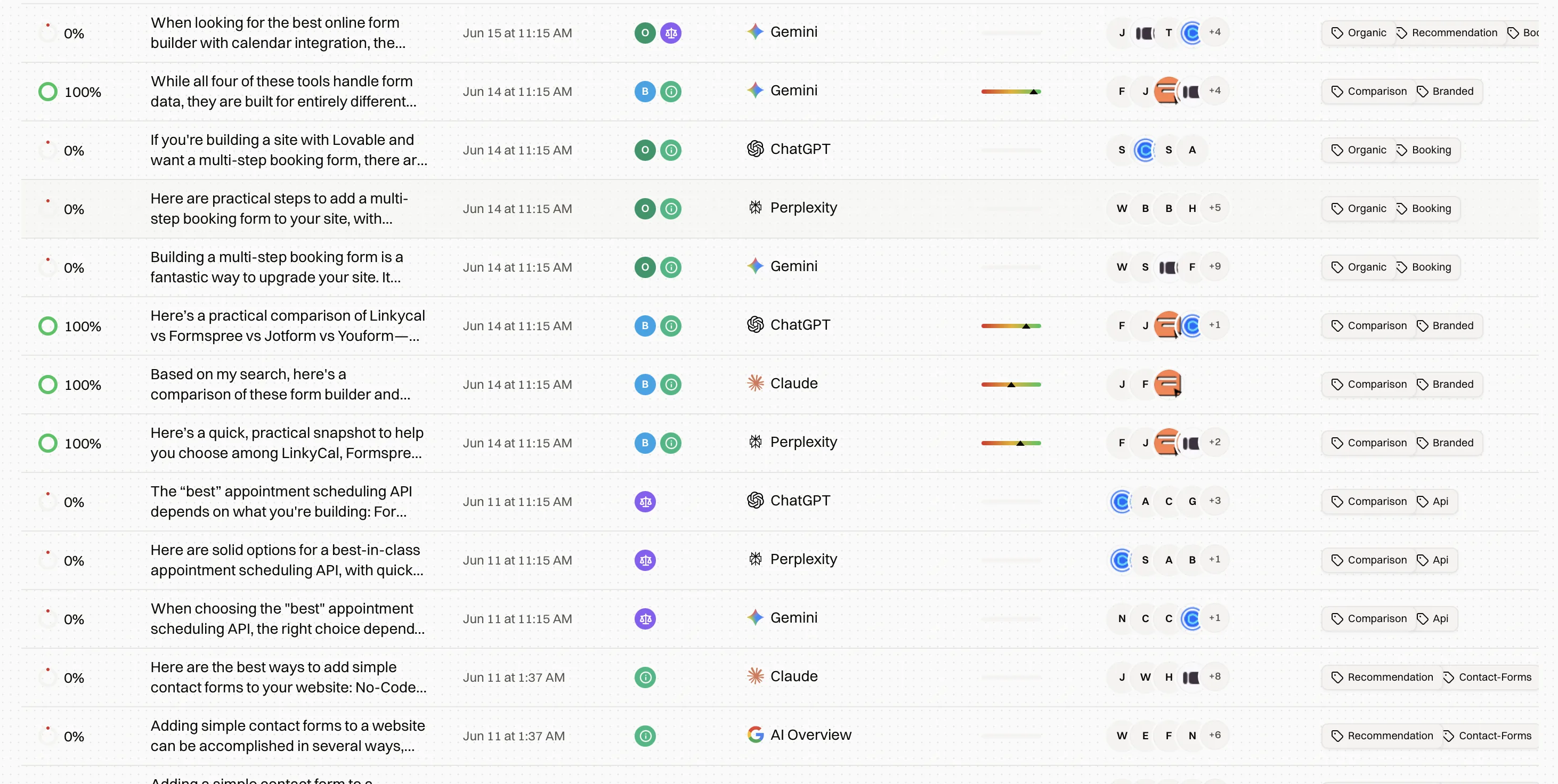Viewport: 1558px width, 784px height.
Task: Open the response "Here's a quick, practical snapshot"
Action: click(287, 443)
